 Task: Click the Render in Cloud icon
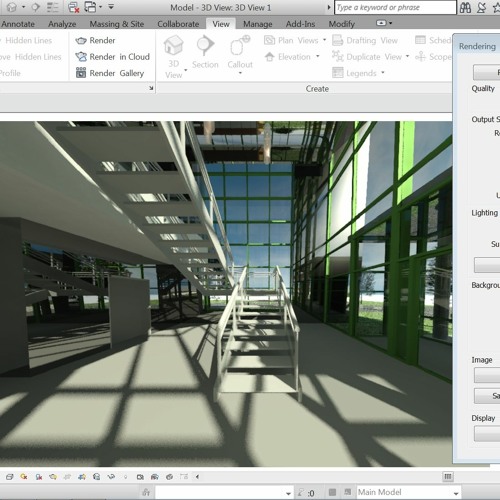pos(81,57)
